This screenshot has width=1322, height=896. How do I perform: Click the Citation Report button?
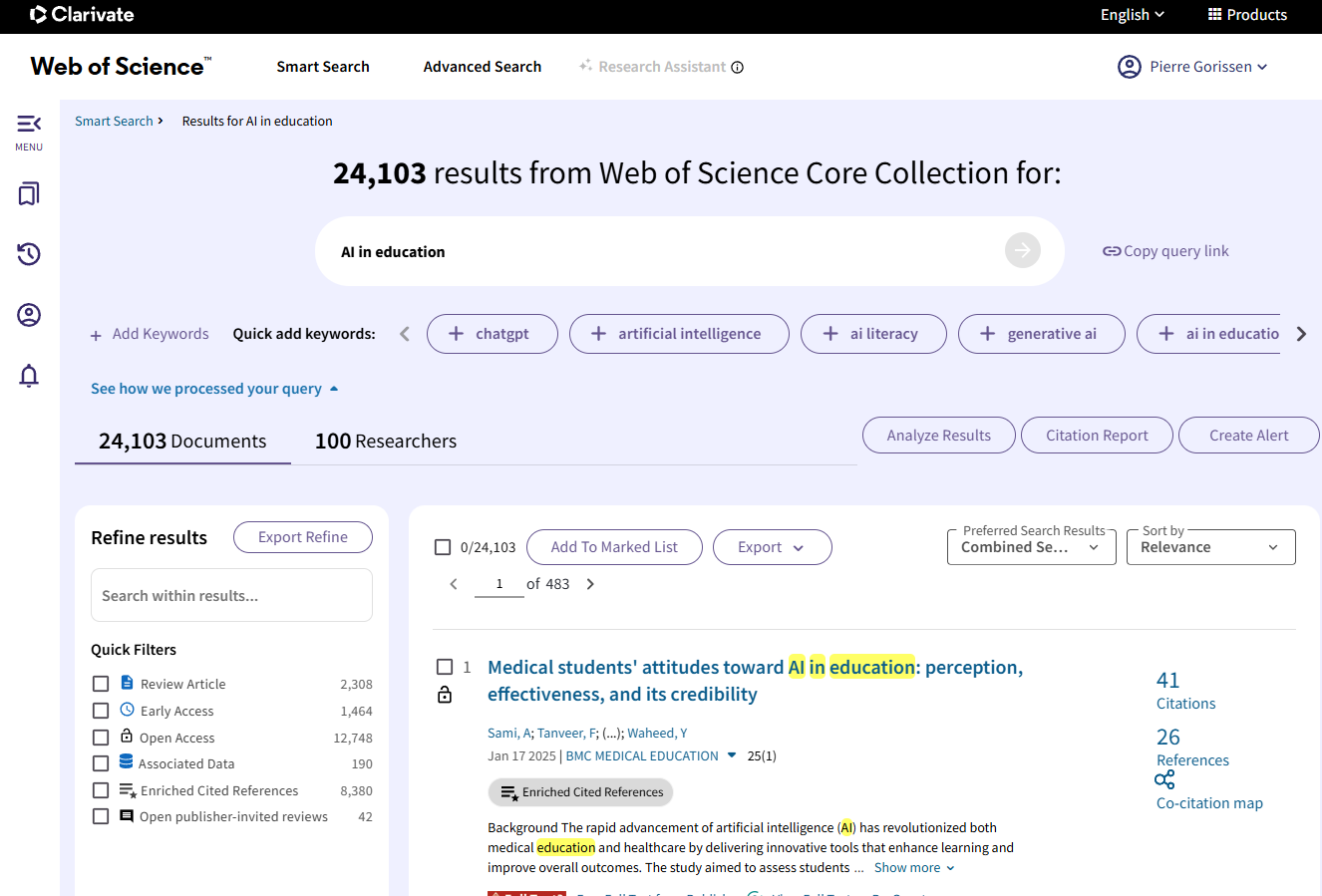click(1096, 436)
